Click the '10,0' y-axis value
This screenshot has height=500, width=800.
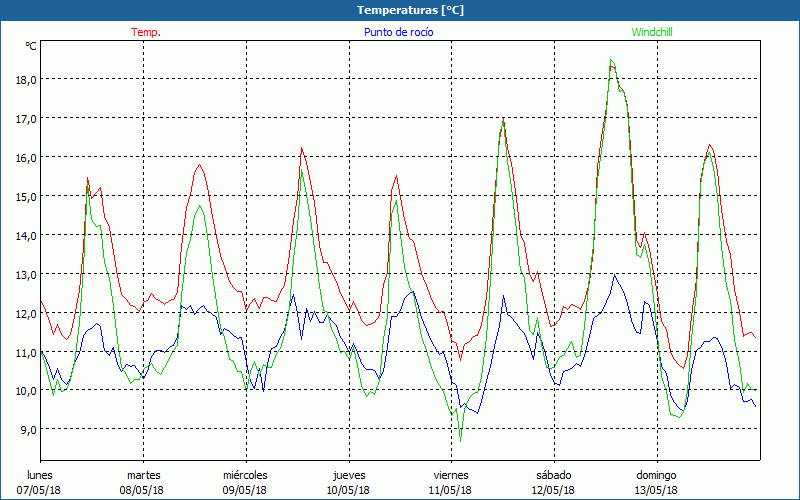coord(27,391)
